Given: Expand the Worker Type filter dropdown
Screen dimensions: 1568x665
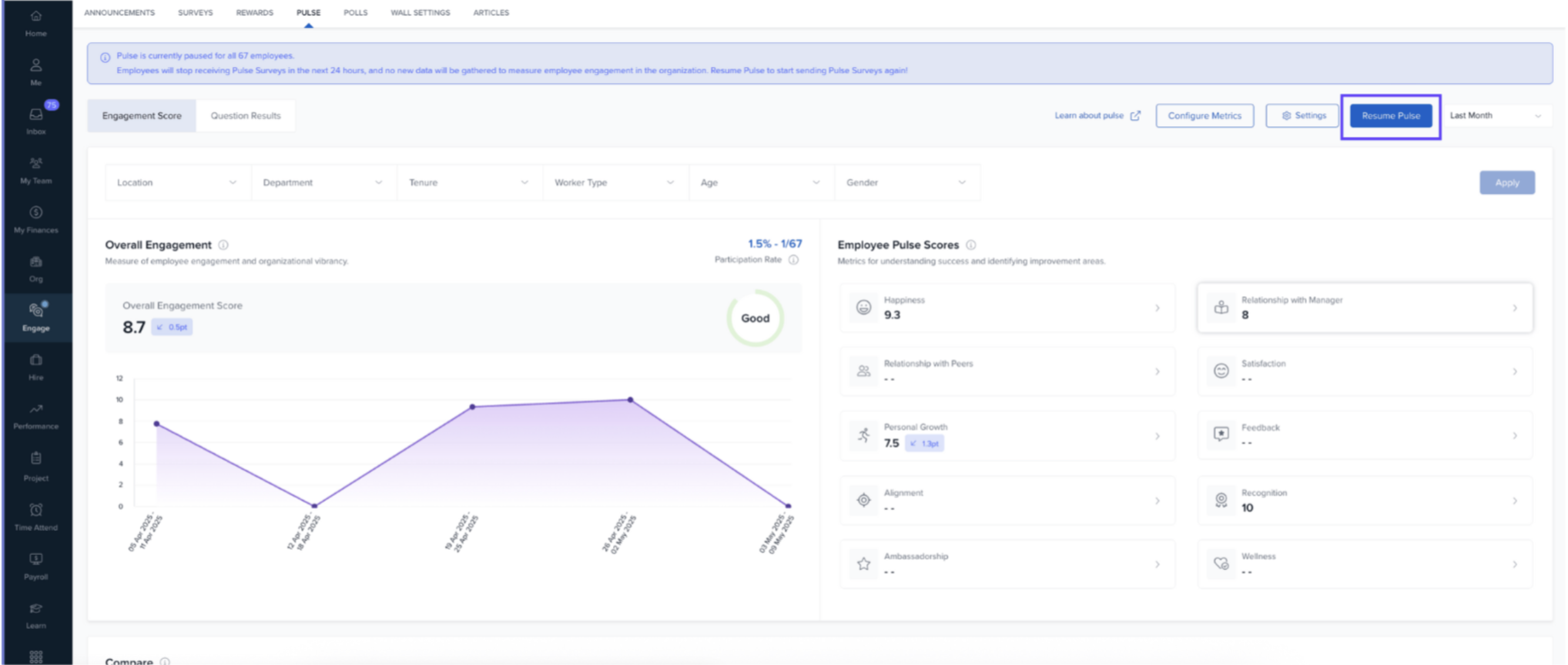Looking at the screenshot, I should click(x=614, y=183).
